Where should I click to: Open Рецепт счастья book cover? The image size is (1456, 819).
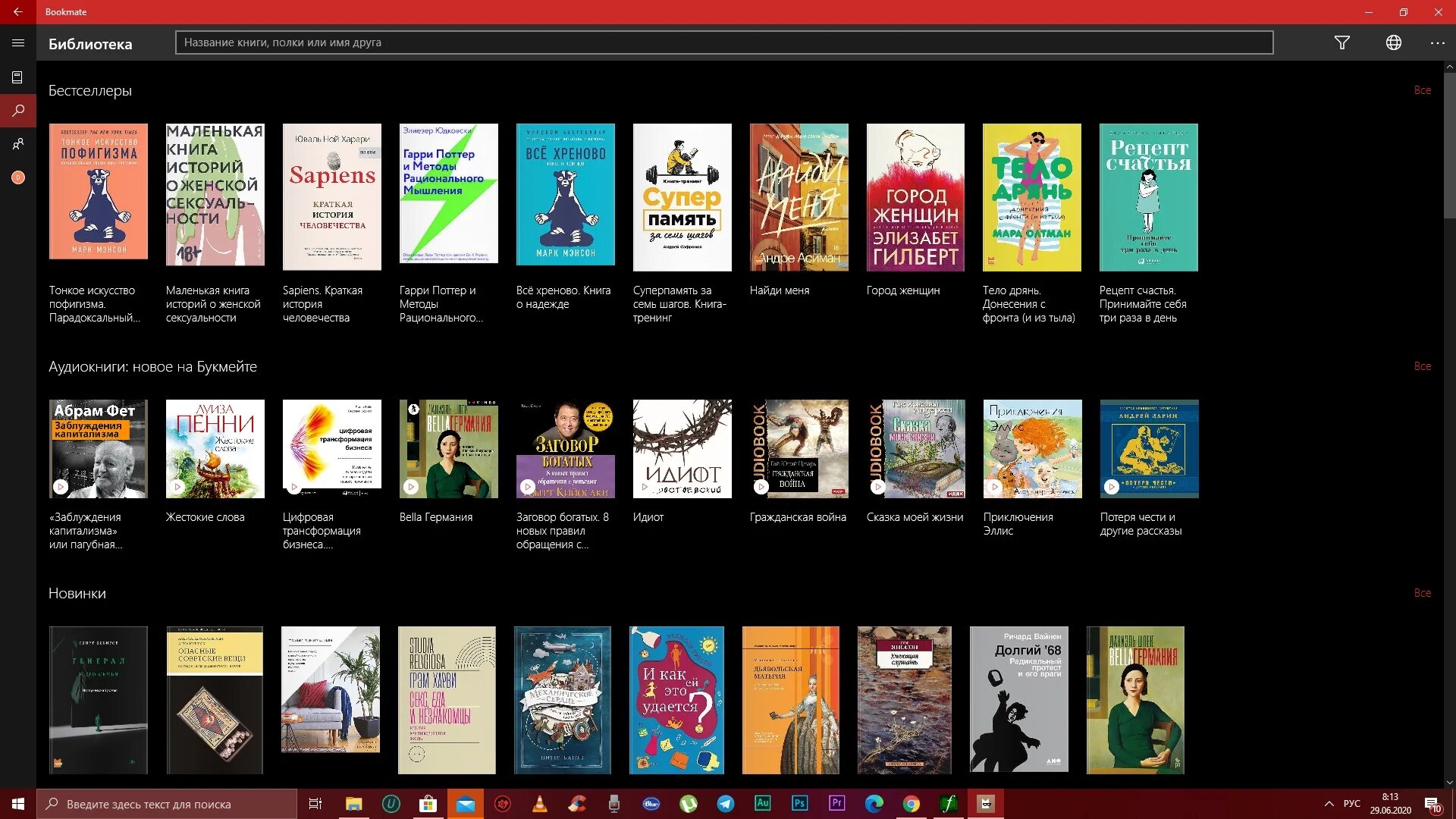(1149, 197)
